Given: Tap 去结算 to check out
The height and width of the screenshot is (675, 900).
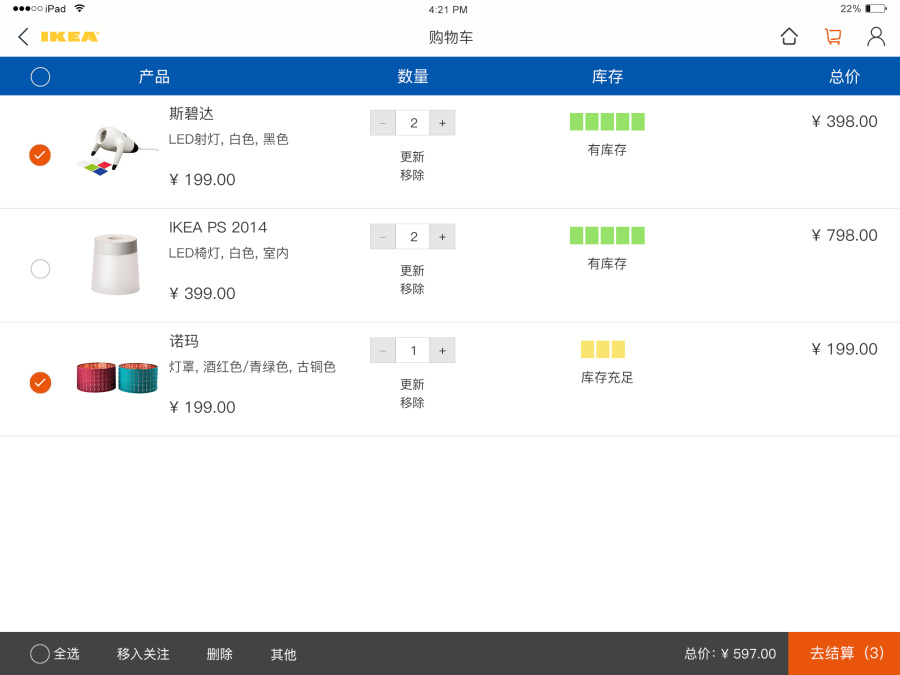Looking at the screenshot, I should [x=845, y=654].
